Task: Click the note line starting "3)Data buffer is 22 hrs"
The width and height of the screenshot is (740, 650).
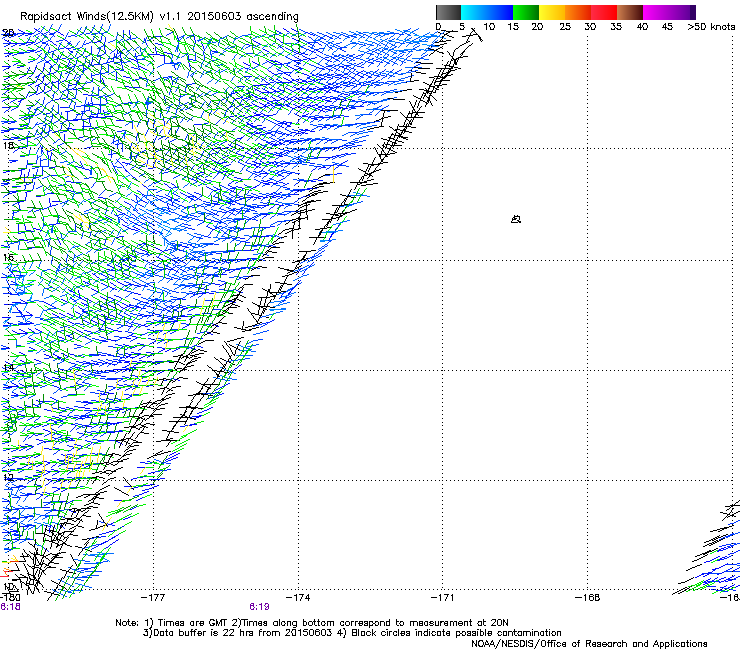Action: coord(352,633)
